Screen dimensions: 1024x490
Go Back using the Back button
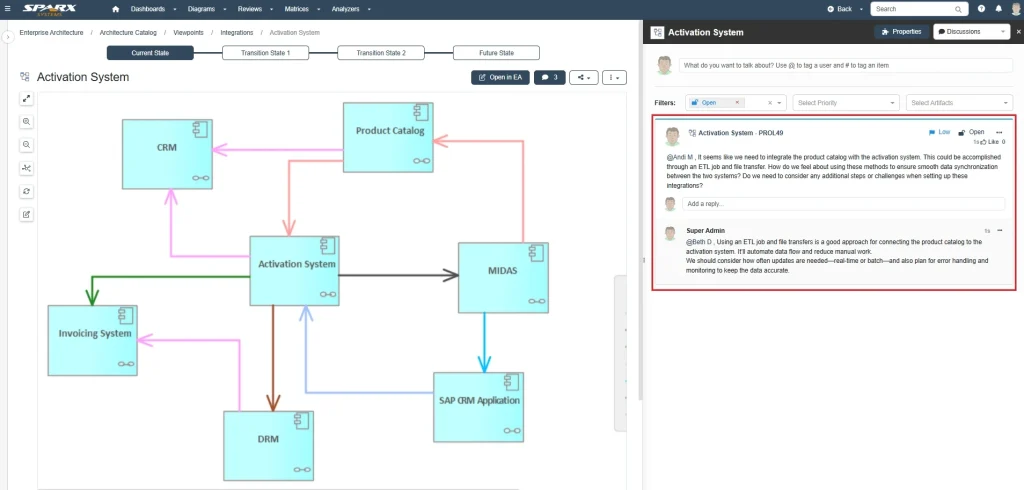pyautogui.click(x=840, y=9)
